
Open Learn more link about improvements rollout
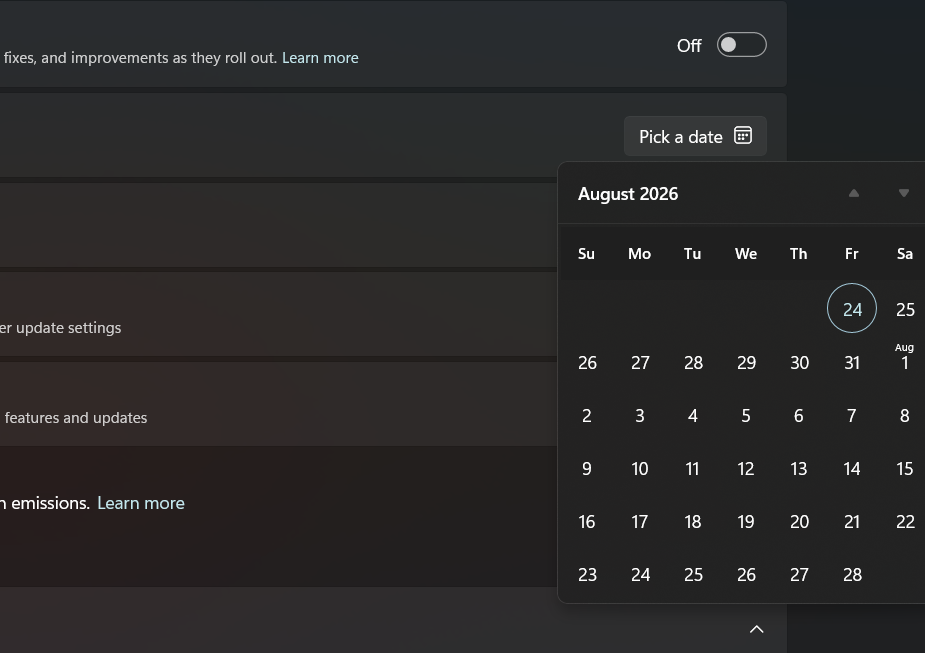click(320, 58)
